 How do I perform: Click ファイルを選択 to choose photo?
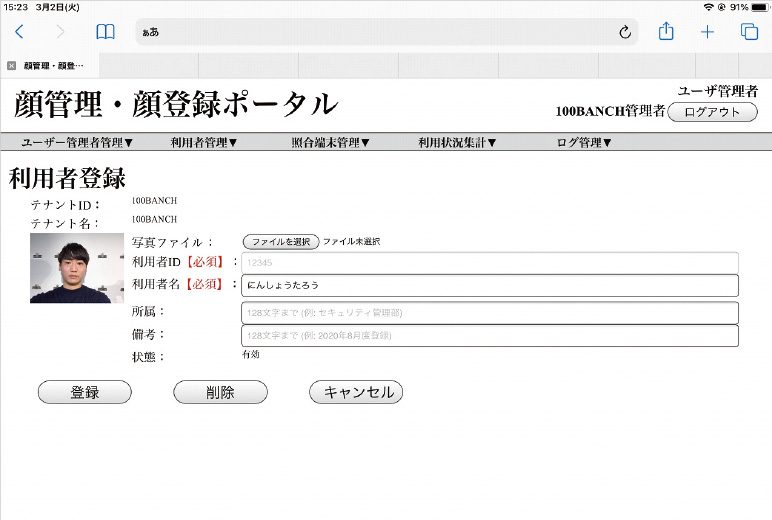tap(281, 242)
